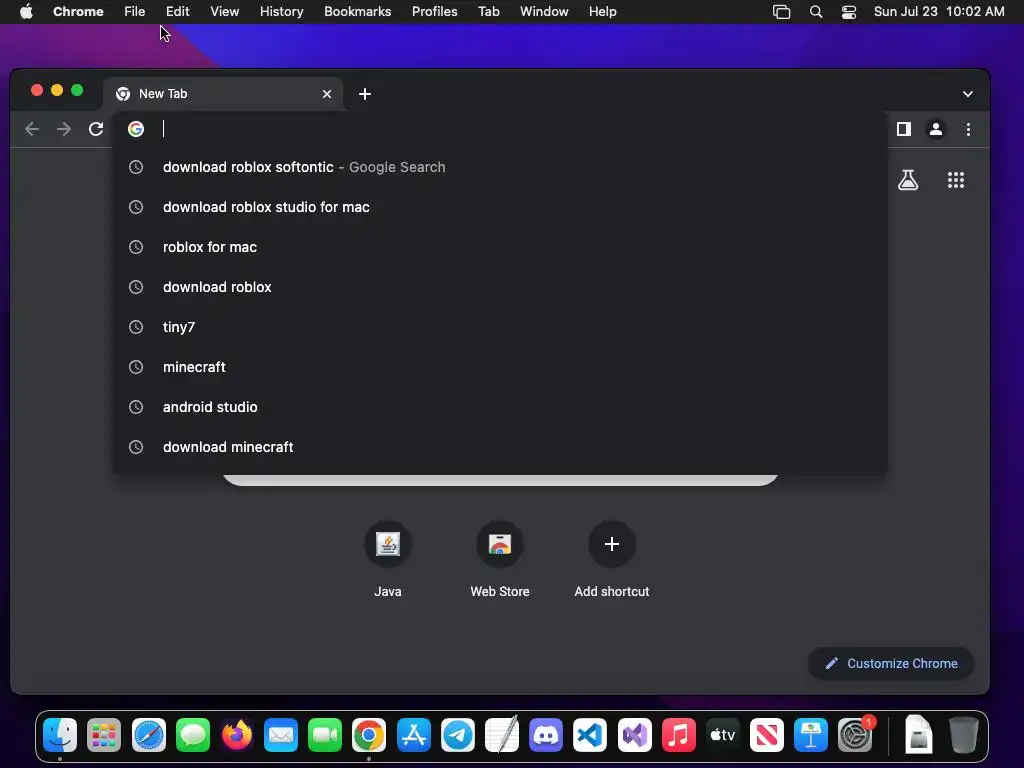Close the New Tab tab
This screenshot has height=768, width=1024.
[x=327, y=94]
